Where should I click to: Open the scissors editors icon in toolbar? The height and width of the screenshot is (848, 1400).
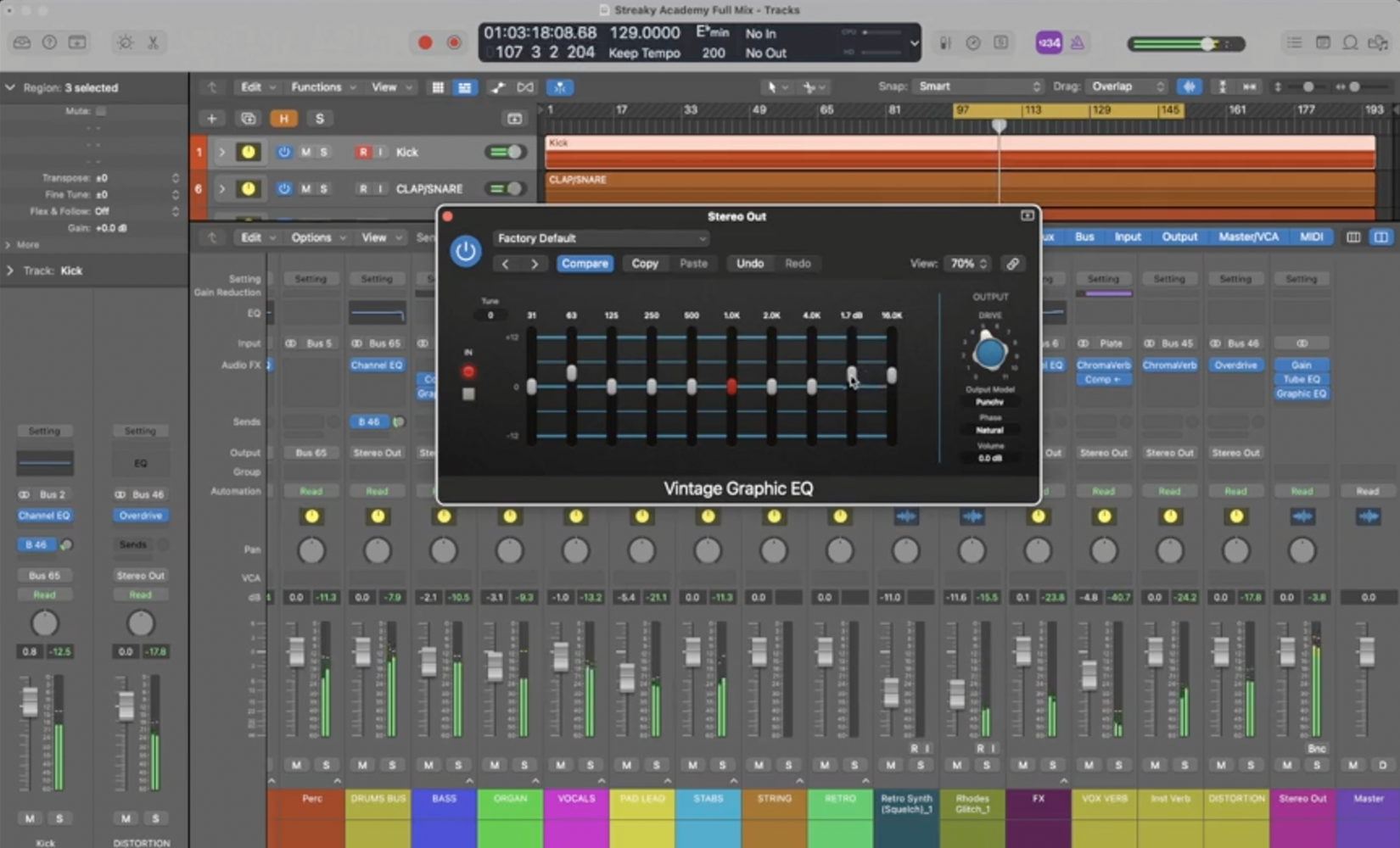[x=153, y=42]
